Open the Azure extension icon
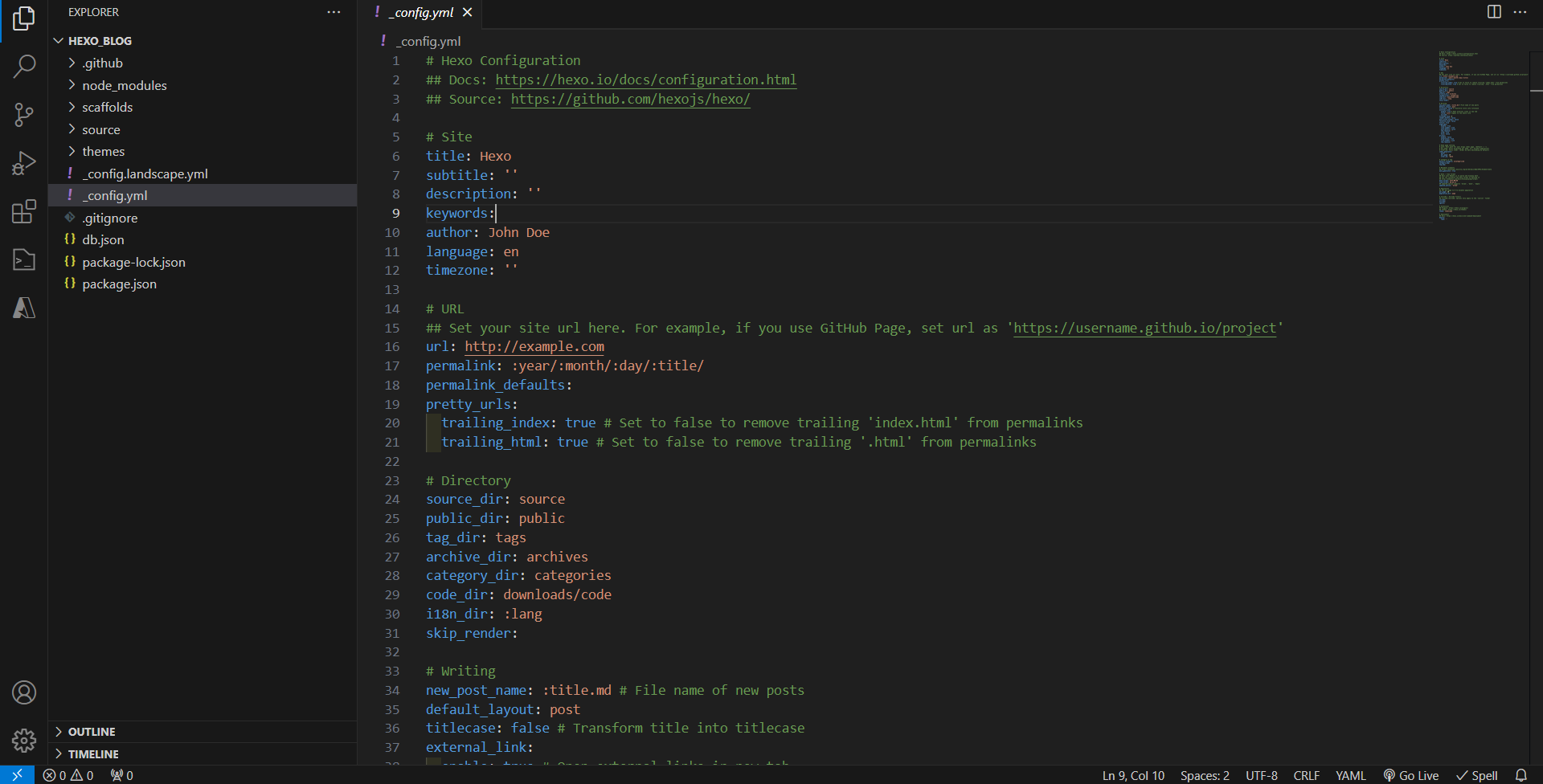The height and width of the screenshot is (784, 1543). point(24,308)
